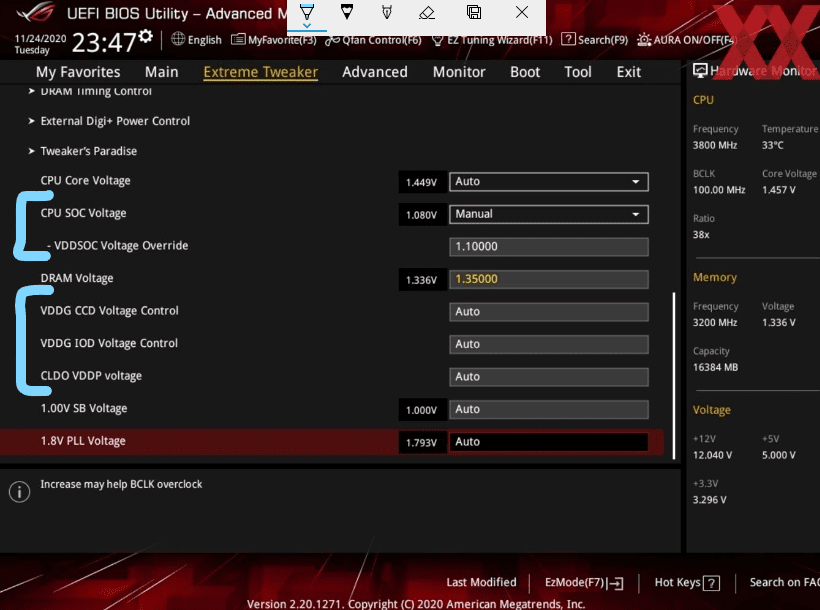820x610 pixels.
Task: Select the second pen annotation tool
Action: point(347,12)
